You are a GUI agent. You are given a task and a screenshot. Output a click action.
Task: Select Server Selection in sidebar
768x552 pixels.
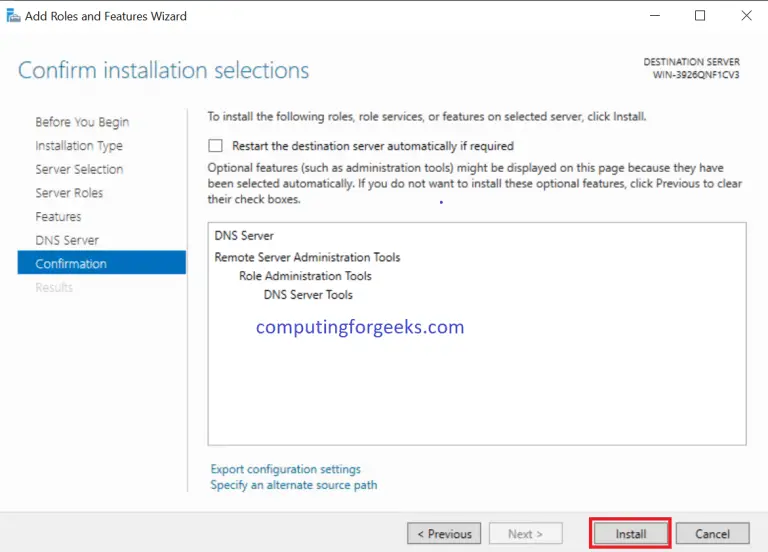[x=79, y=169]
